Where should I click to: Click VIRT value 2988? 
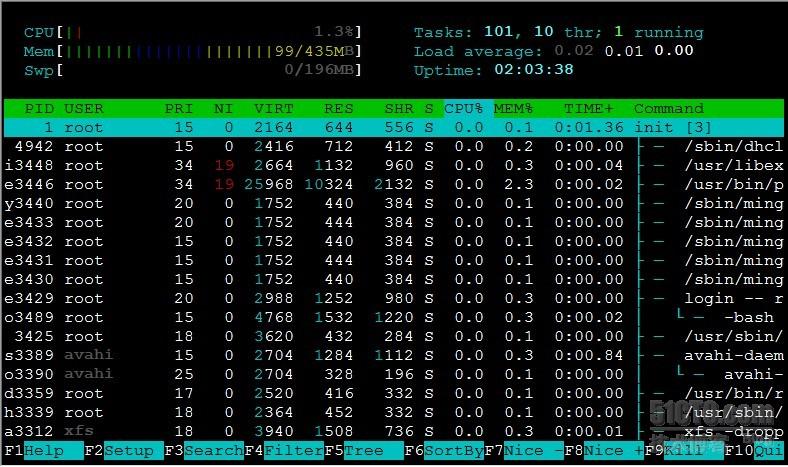[x=274, y=299]
